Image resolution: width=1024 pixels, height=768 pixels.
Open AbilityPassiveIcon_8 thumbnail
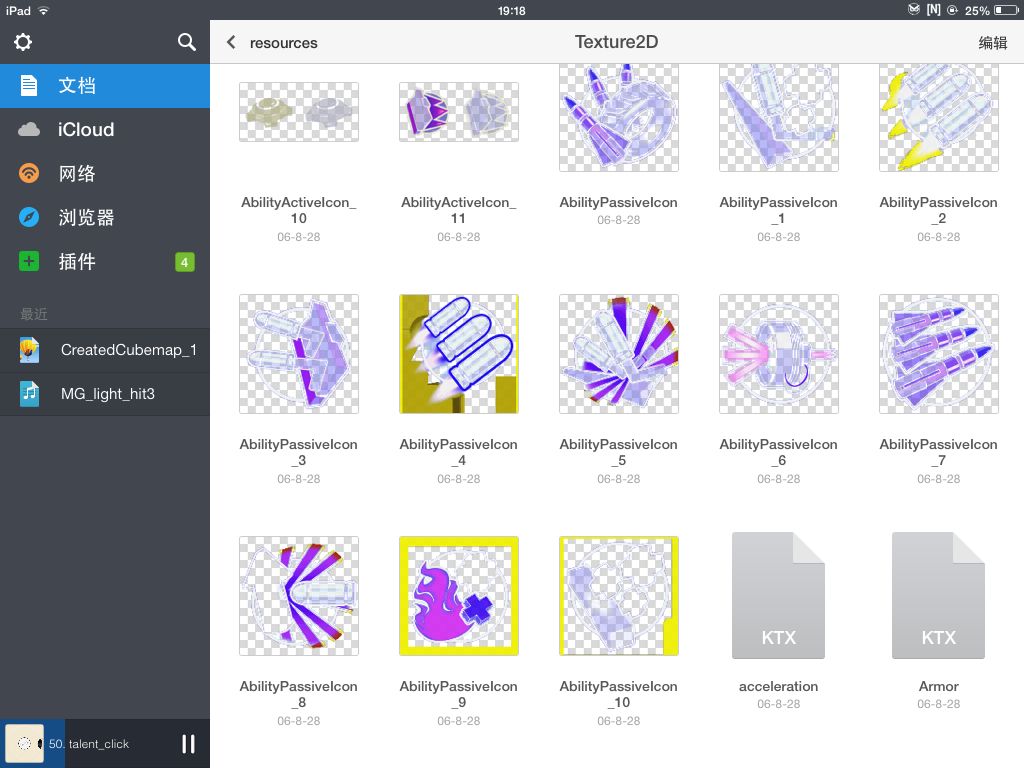(298, 596)
